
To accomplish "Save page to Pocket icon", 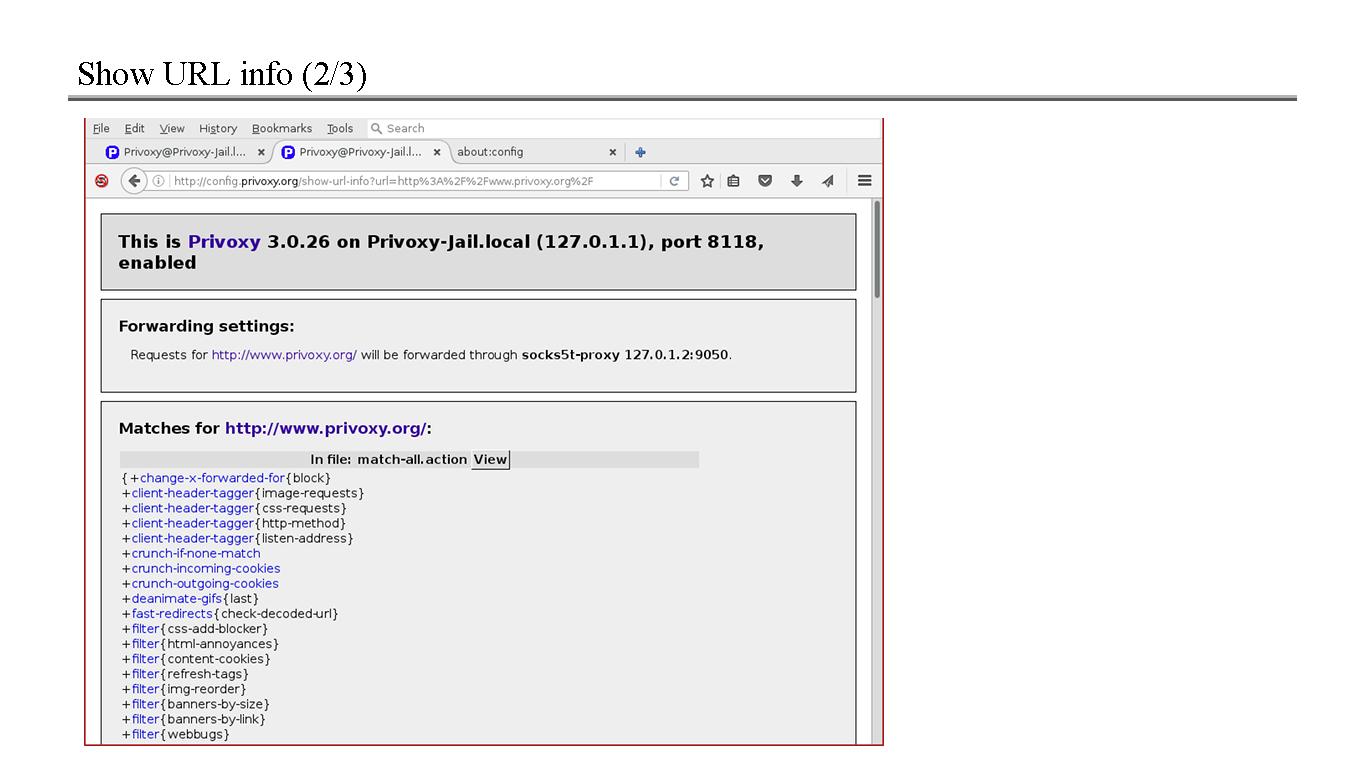I will [x=765, y=181].
